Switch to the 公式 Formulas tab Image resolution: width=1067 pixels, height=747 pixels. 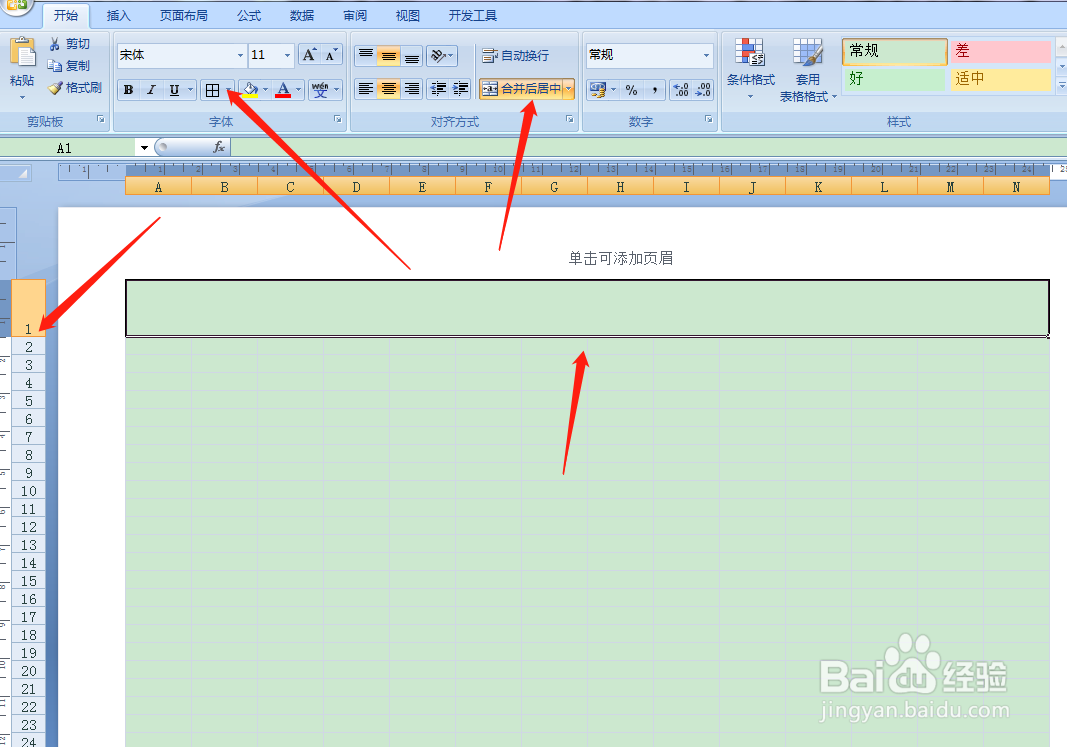[x=249, y=16]
